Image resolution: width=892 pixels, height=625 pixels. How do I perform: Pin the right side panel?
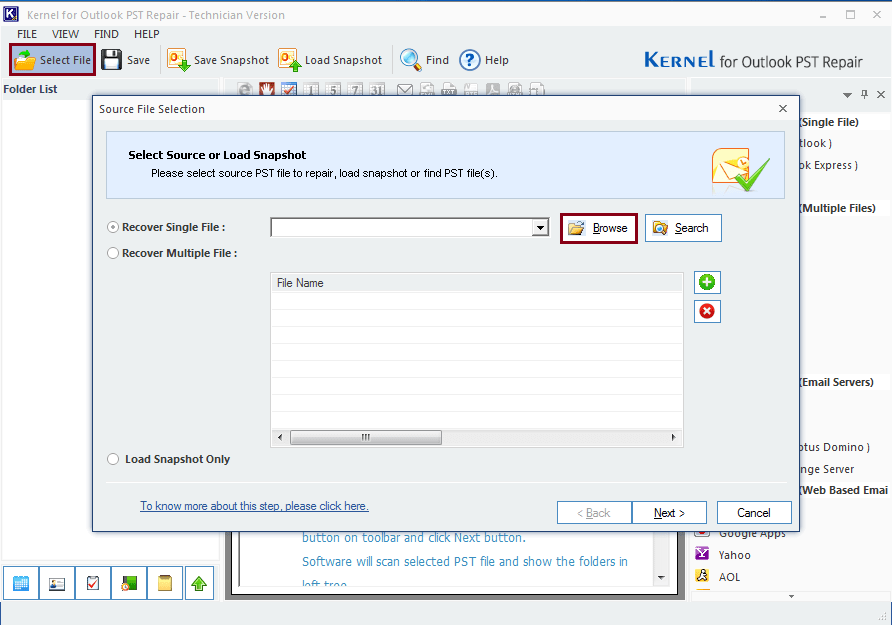[864, 94]
